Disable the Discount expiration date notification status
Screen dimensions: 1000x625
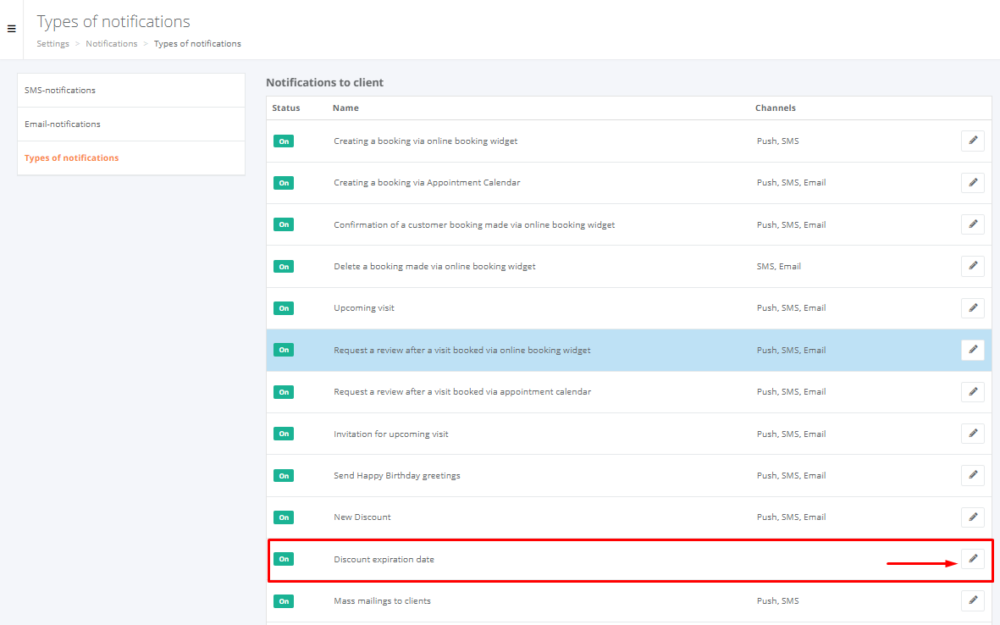click(284, 559)
